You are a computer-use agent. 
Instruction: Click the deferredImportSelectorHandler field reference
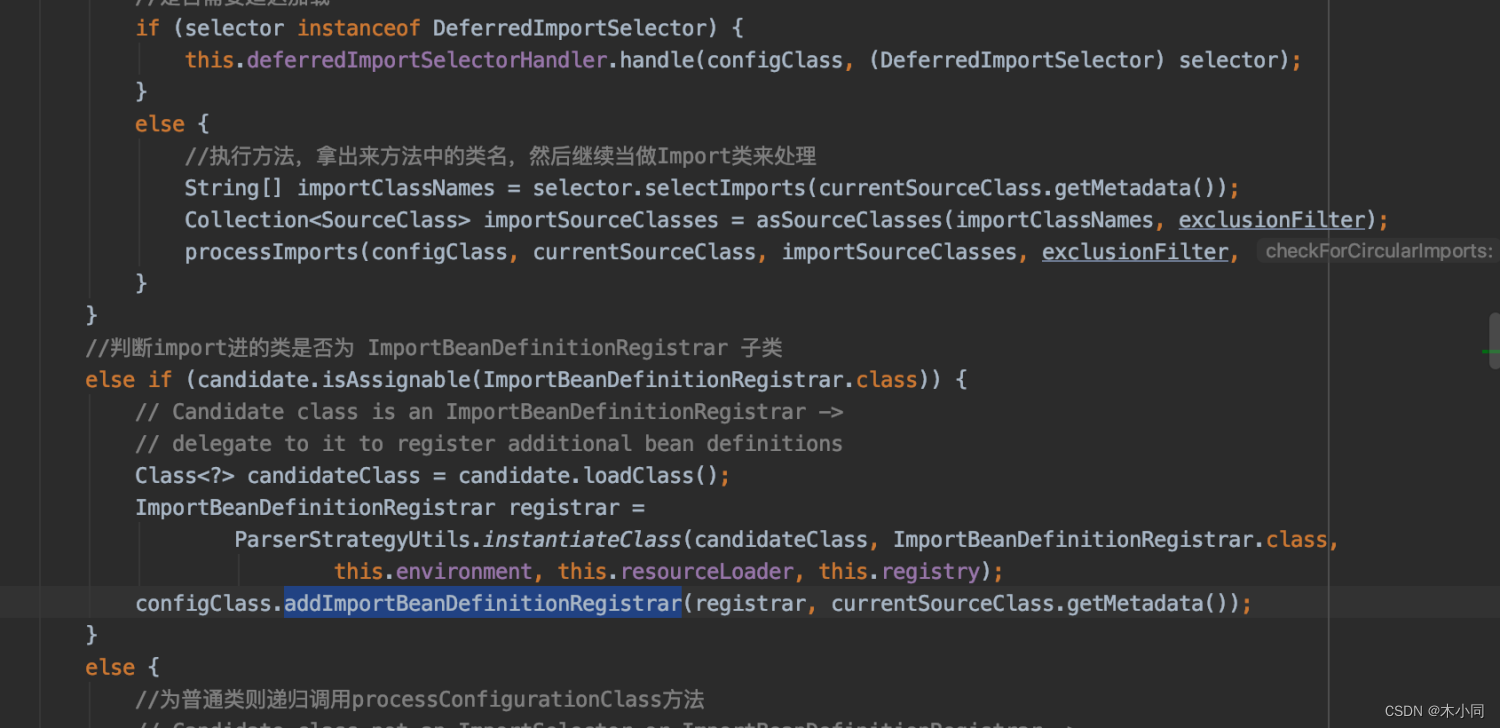pos(427,60)
